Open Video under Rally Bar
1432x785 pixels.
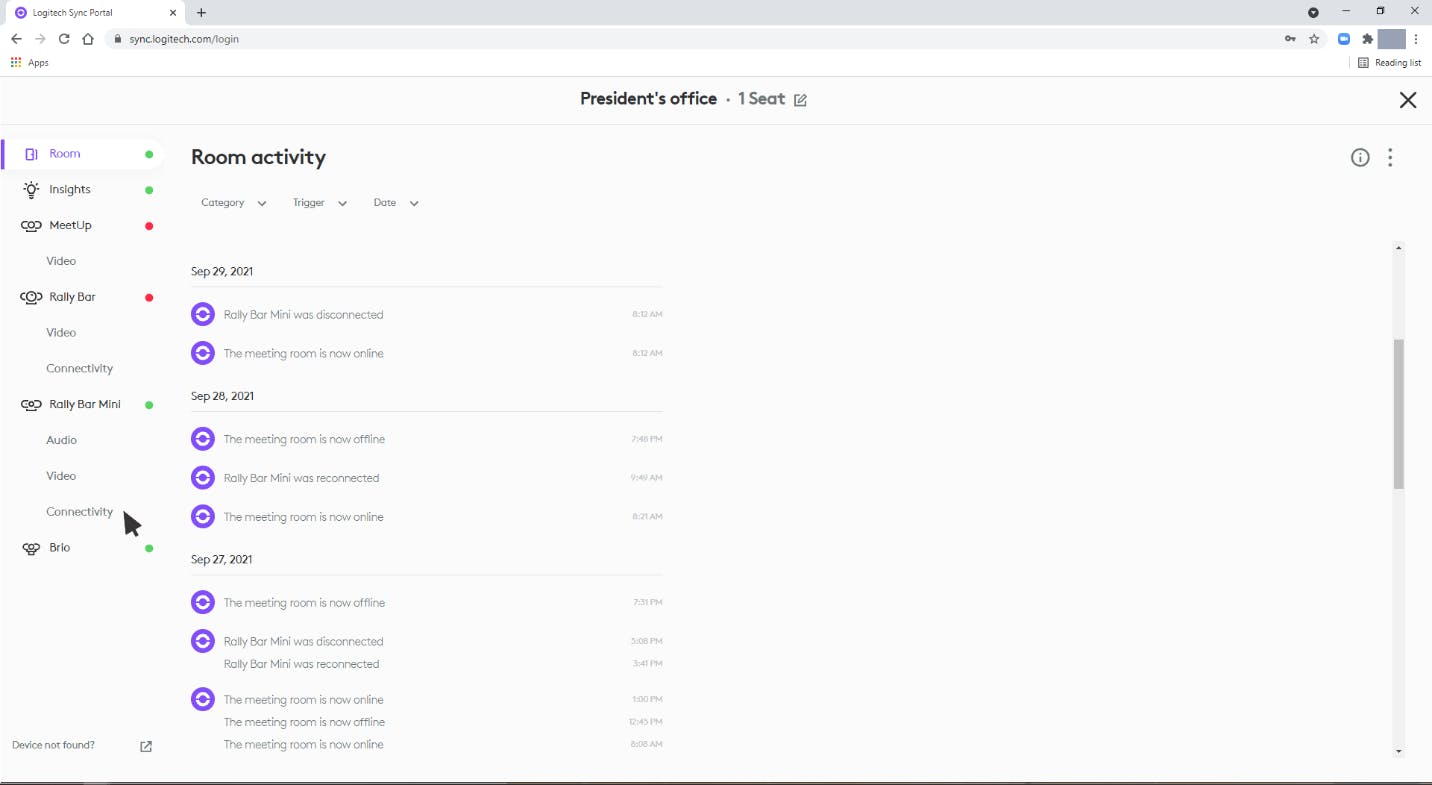[x=61, y=333]
